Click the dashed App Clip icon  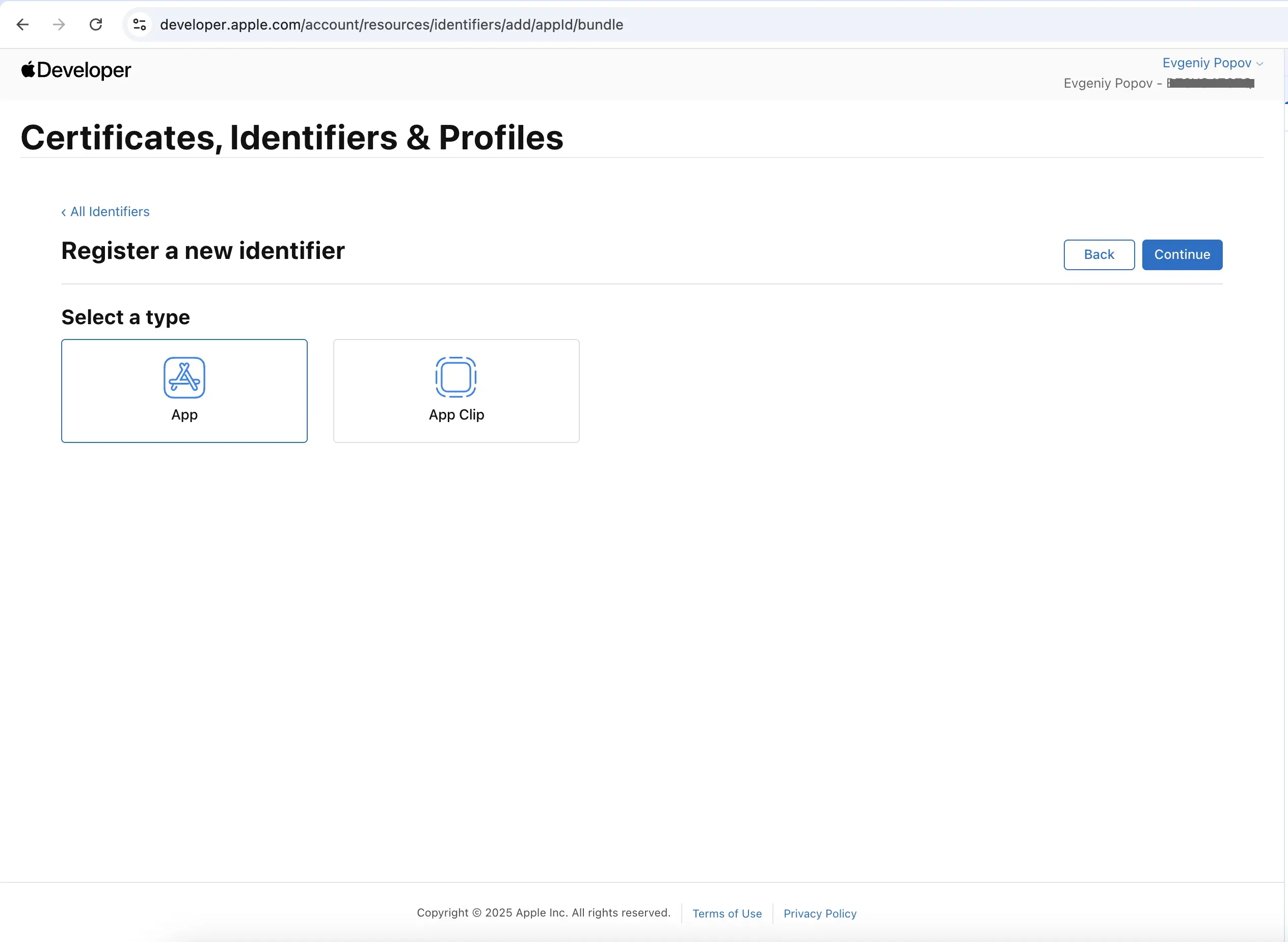coord(456,377)
